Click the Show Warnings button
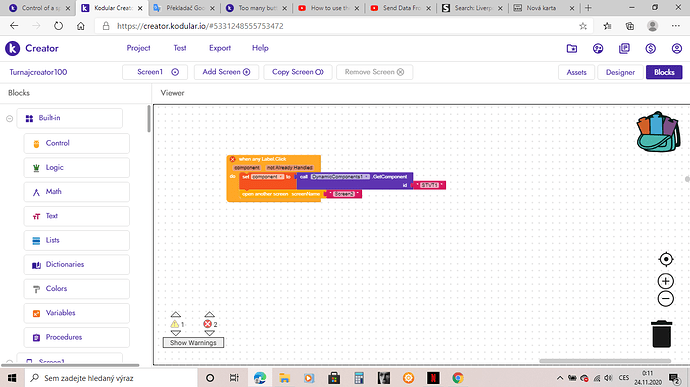 [193, 343]
